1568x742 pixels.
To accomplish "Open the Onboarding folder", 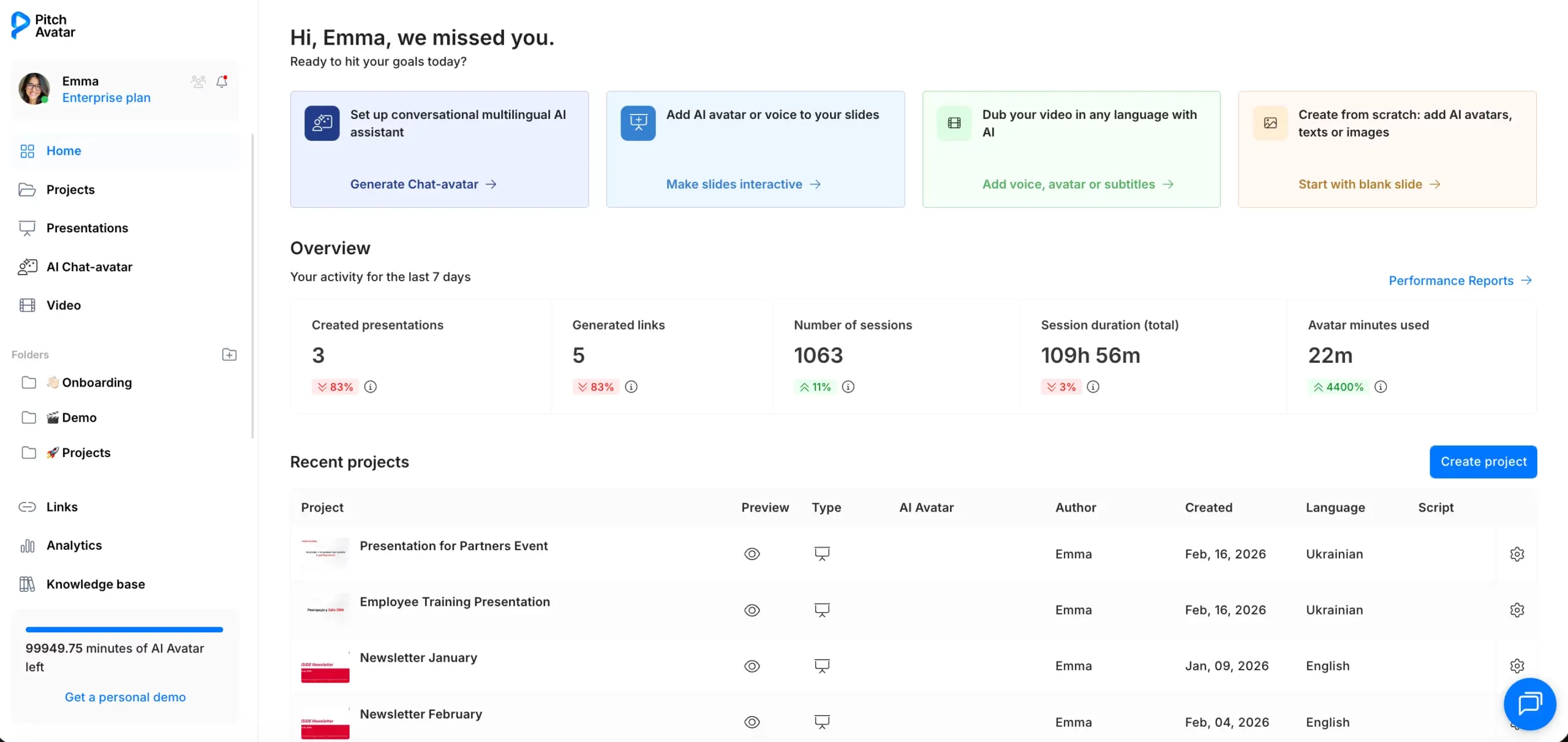I will 77,382.
